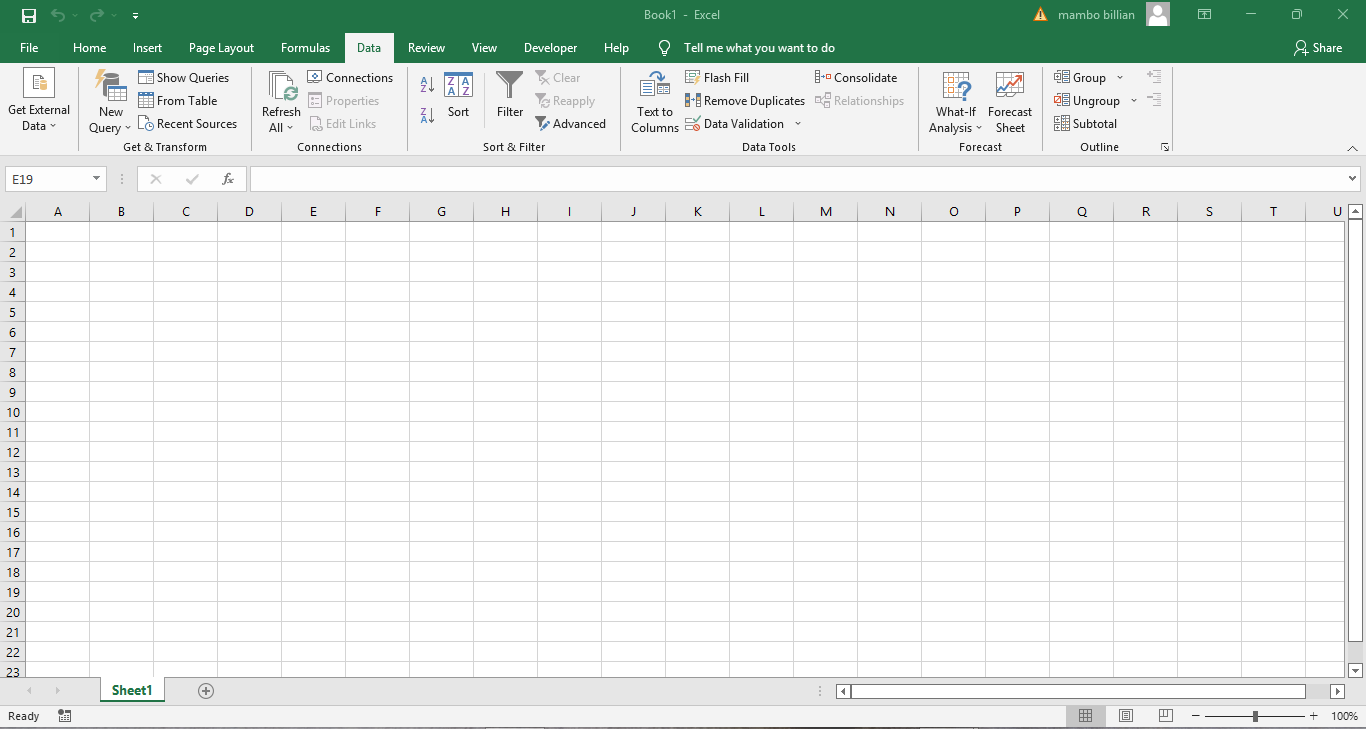The width and height of the screenshot is (1366, 729).
Task: Click the Save icon in title bar
Action: pyautogui.click(x=28, y=15)
